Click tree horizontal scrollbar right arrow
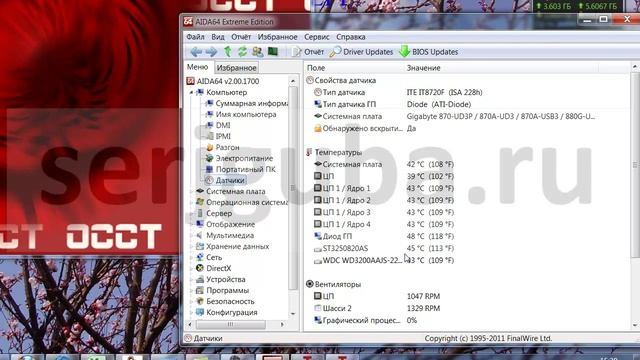Screen dimensions: 640x360 coord(282,324)
